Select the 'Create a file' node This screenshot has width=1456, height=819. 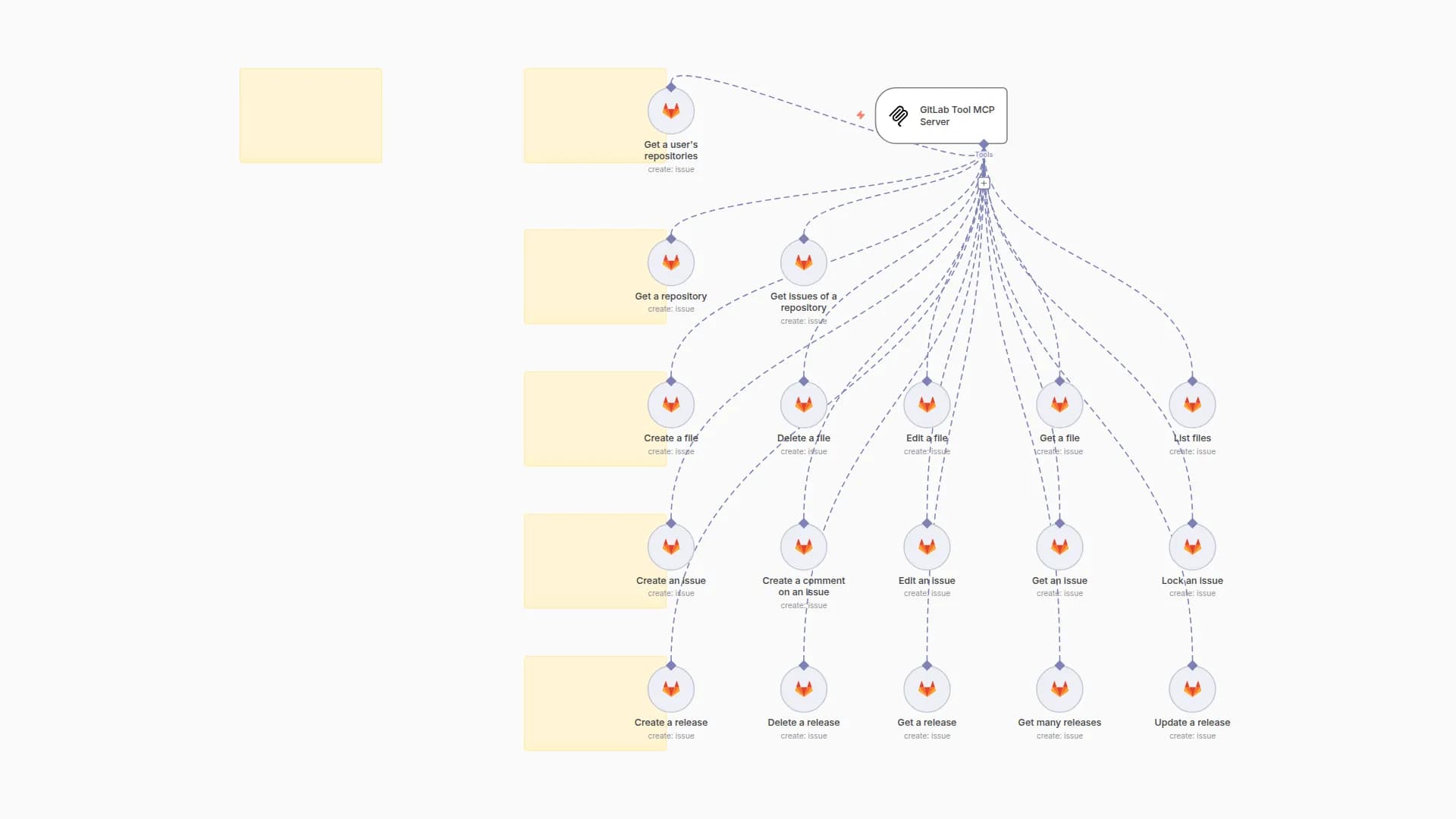coord(670,405)
